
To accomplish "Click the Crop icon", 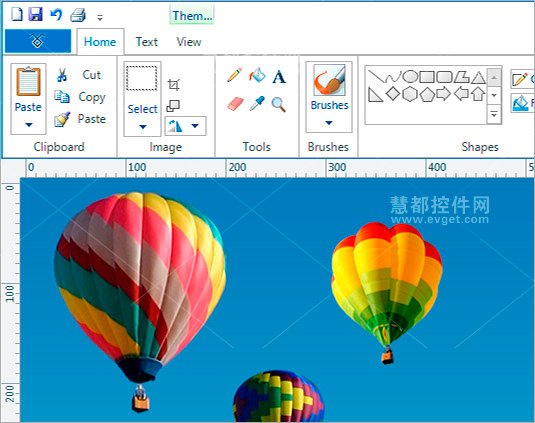I will pyautogui.click(x=173, y=84).
